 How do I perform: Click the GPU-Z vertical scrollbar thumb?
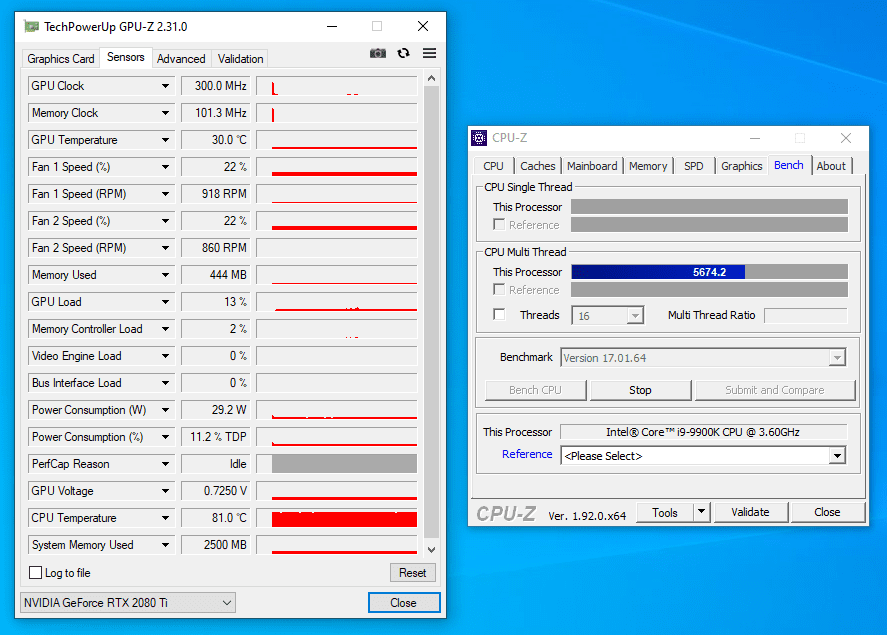[x=431, y=312]
